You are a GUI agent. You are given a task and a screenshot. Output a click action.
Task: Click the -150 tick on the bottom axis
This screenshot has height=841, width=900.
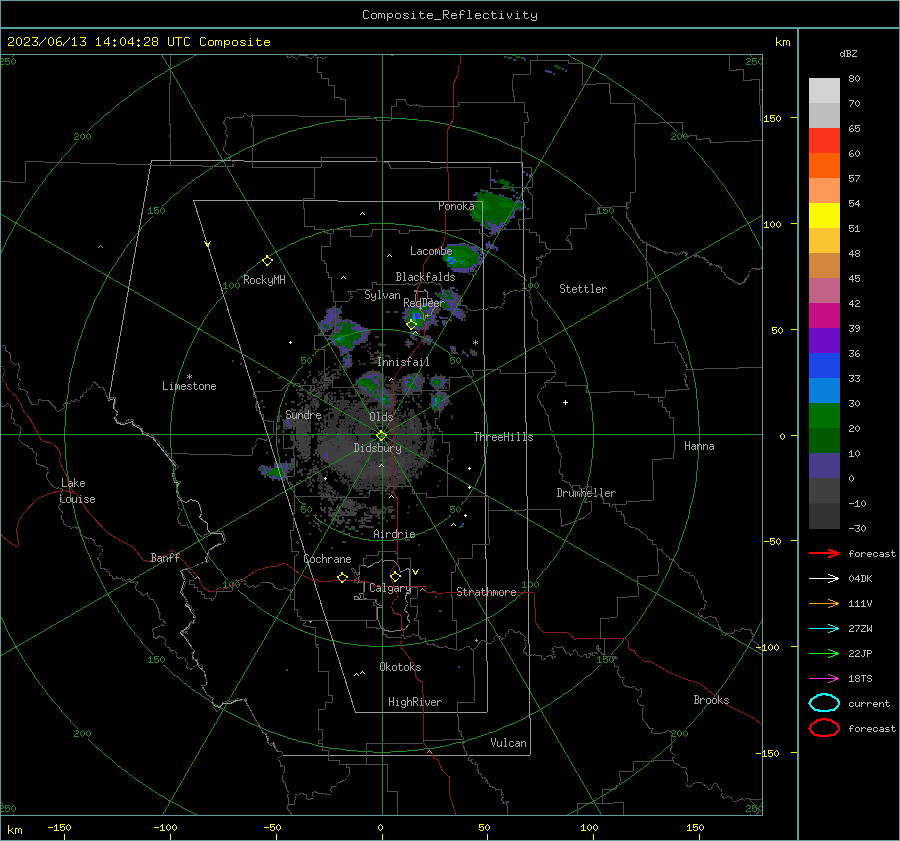(x=60, y=827)
